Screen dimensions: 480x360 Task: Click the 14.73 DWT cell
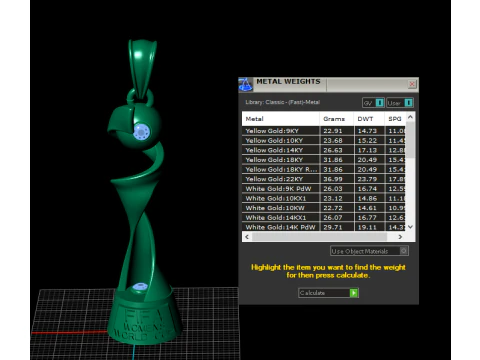pos(369,131)
